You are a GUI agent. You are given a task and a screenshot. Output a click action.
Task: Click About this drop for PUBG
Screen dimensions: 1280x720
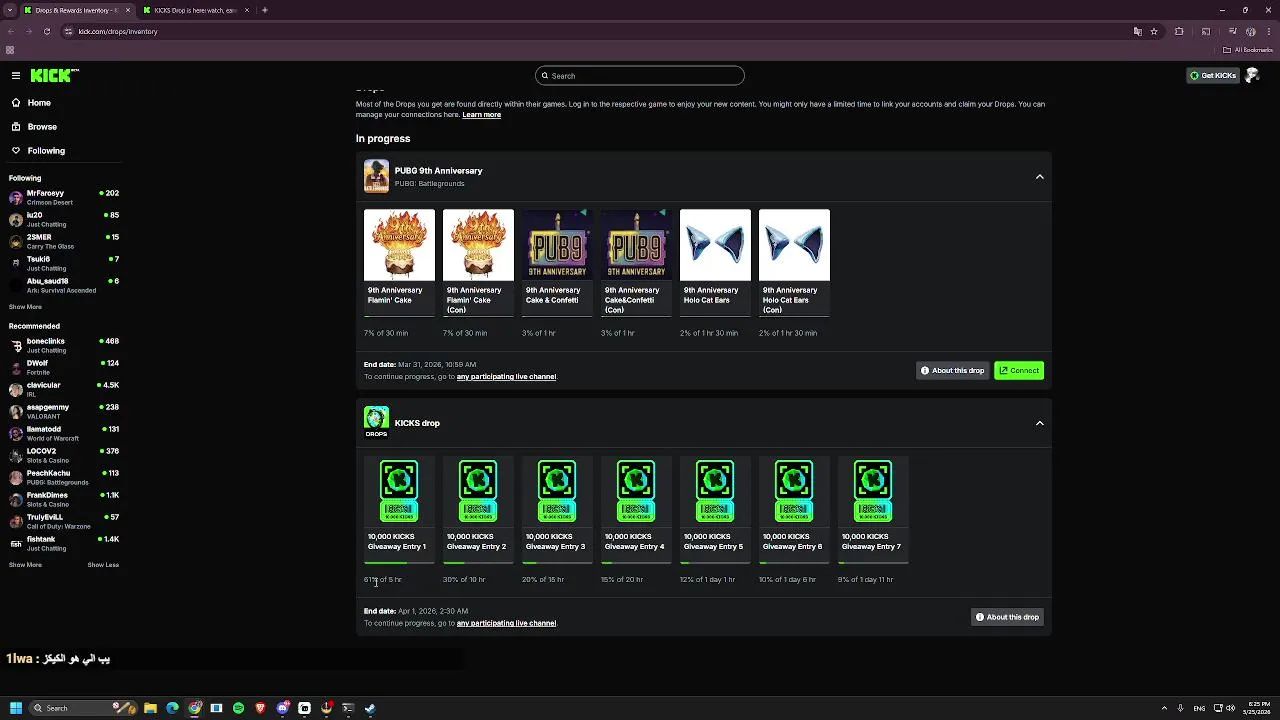click(x=952, y=370)
